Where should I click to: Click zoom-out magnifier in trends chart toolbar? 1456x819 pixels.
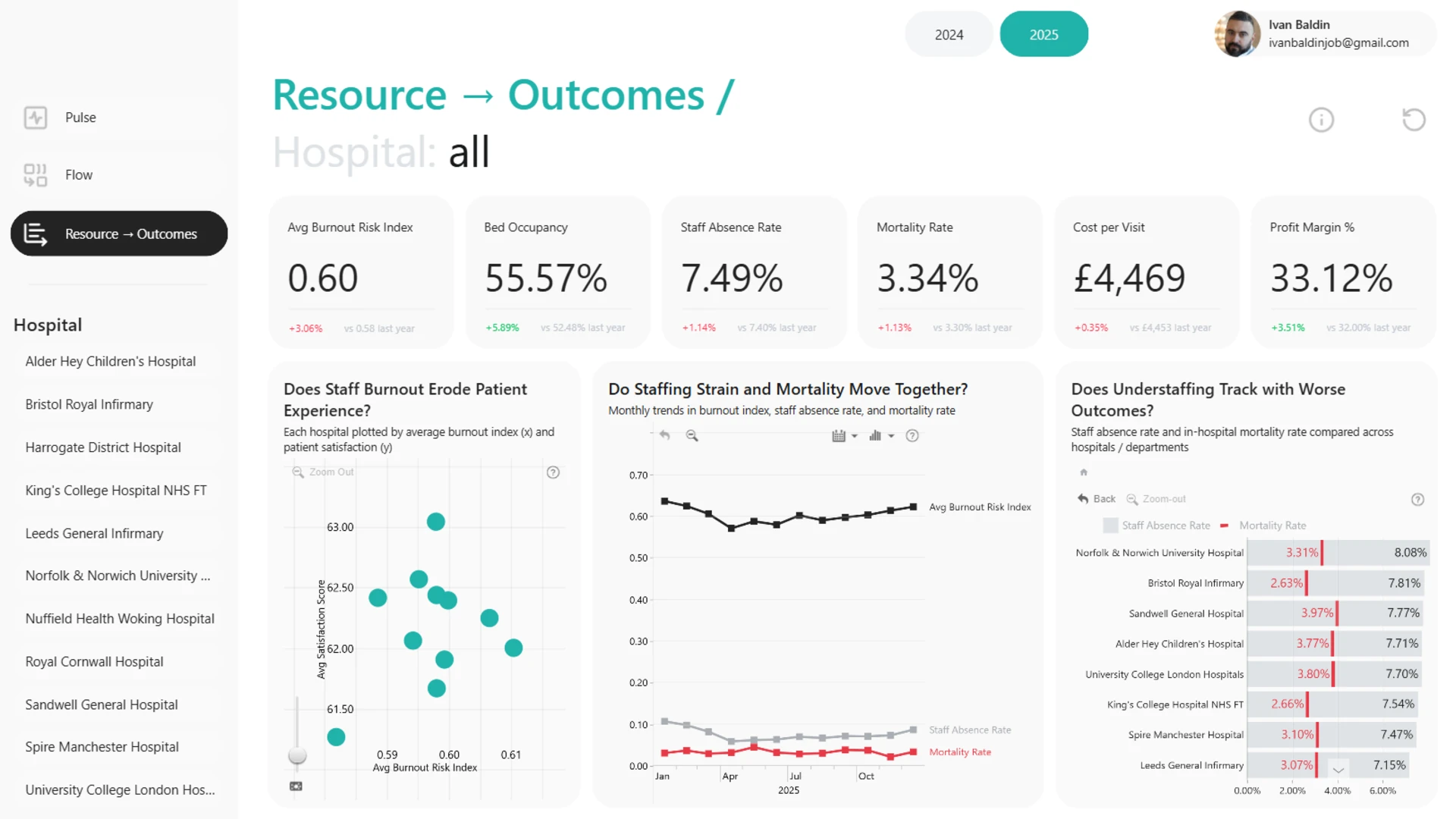tap(692, 435)
